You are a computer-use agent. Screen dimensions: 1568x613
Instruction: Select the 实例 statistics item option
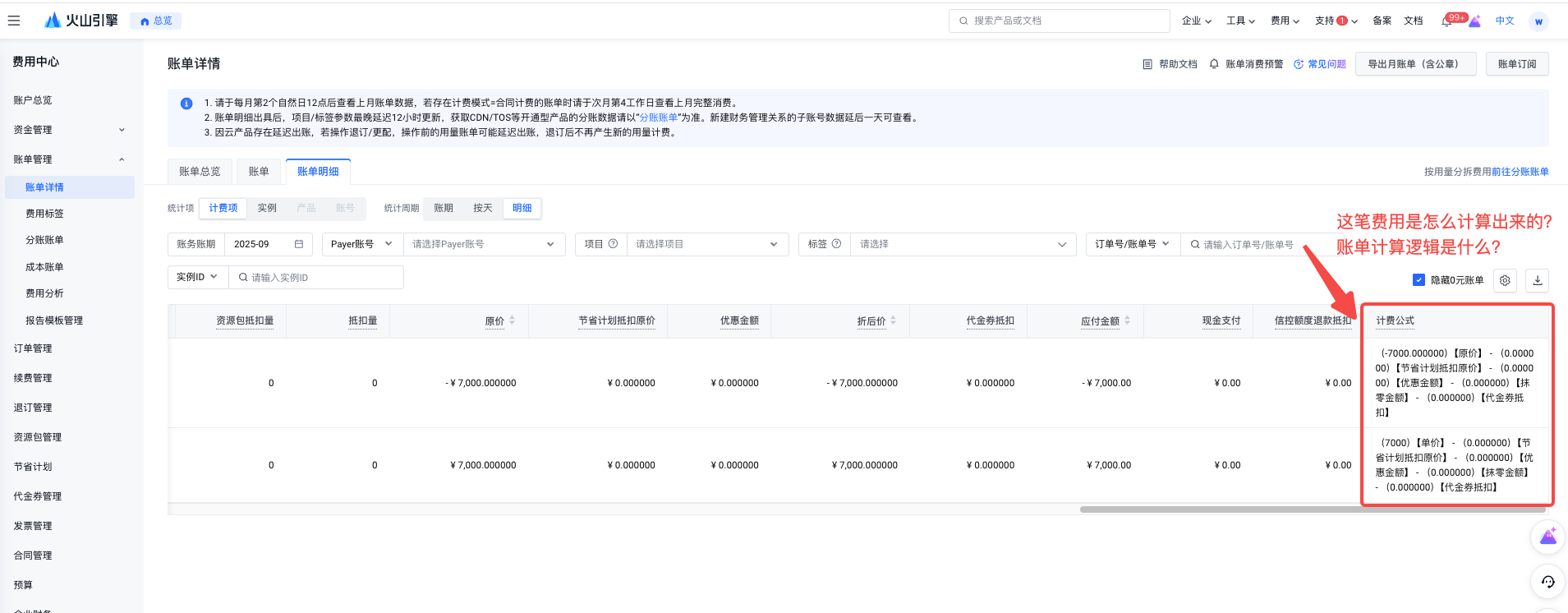pyautogui.click(x=267, y=208)
